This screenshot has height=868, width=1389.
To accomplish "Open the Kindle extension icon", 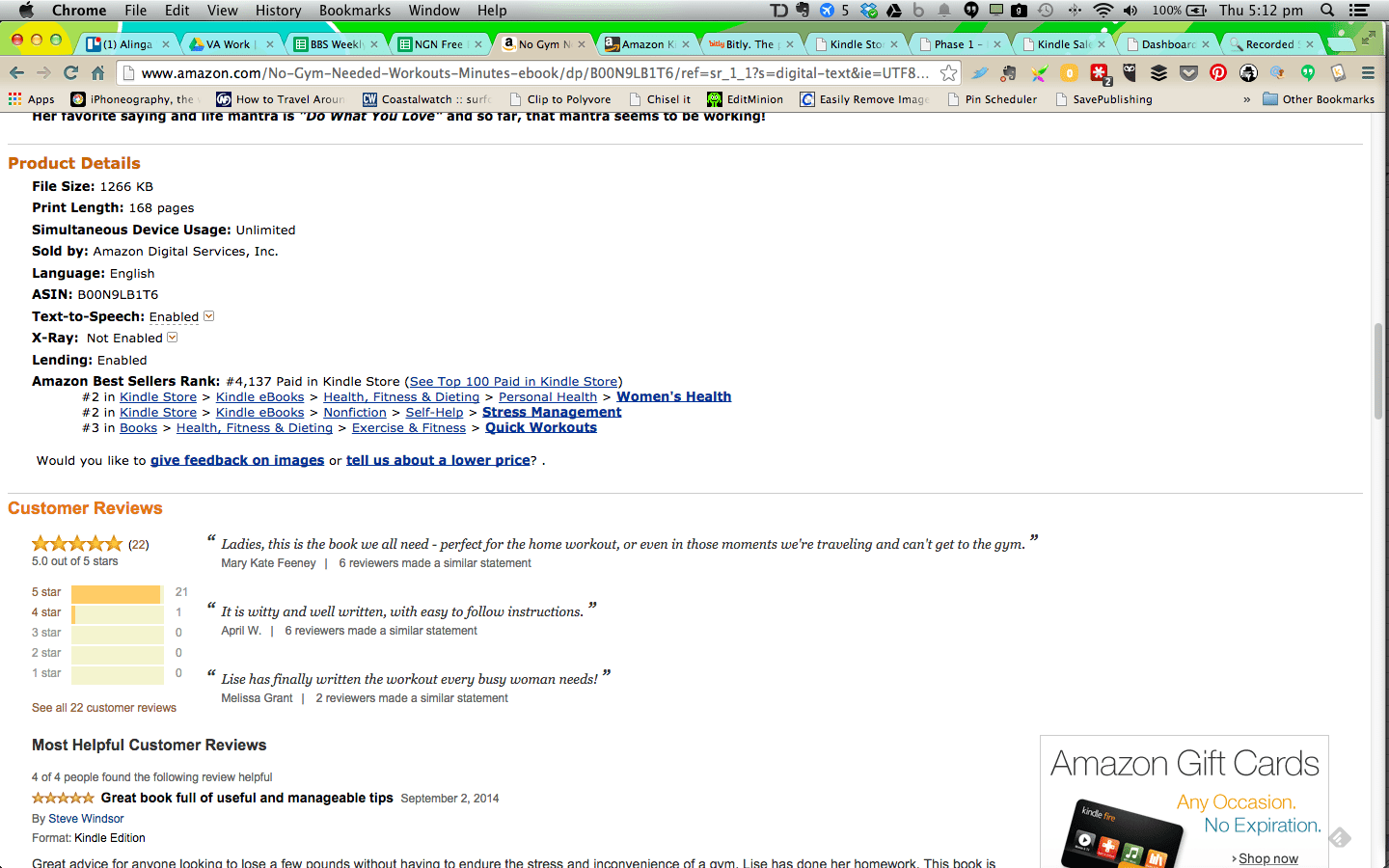I will [x=1338, y=73].
